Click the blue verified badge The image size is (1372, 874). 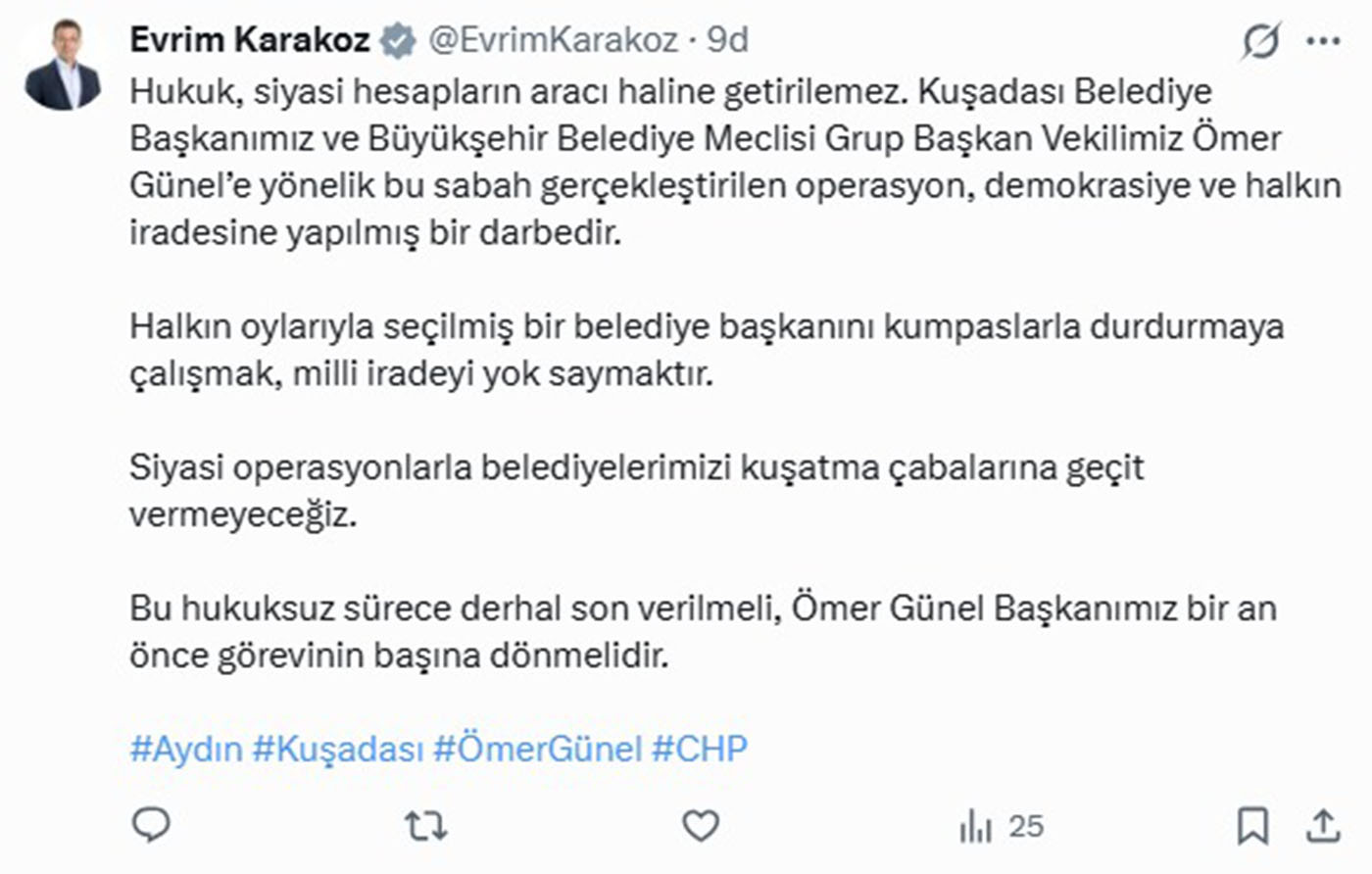coord(397,40)
